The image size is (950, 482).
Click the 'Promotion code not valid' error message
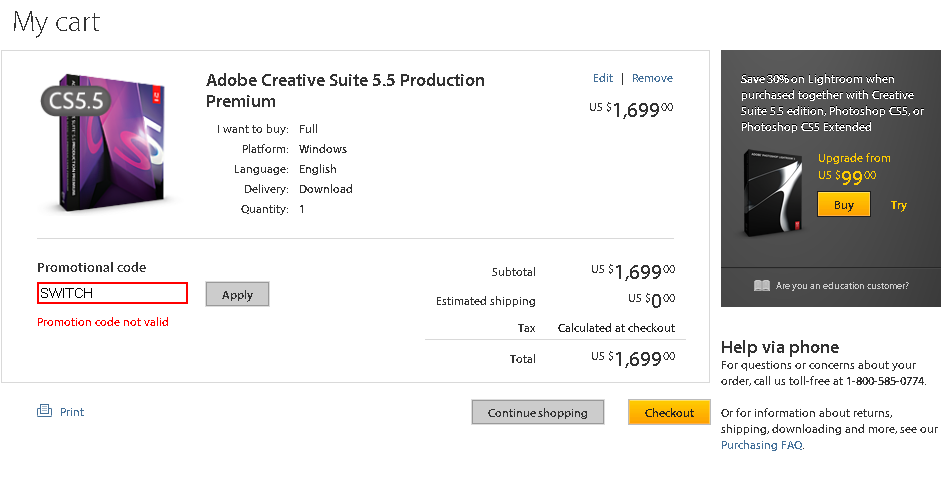(103, 322)
